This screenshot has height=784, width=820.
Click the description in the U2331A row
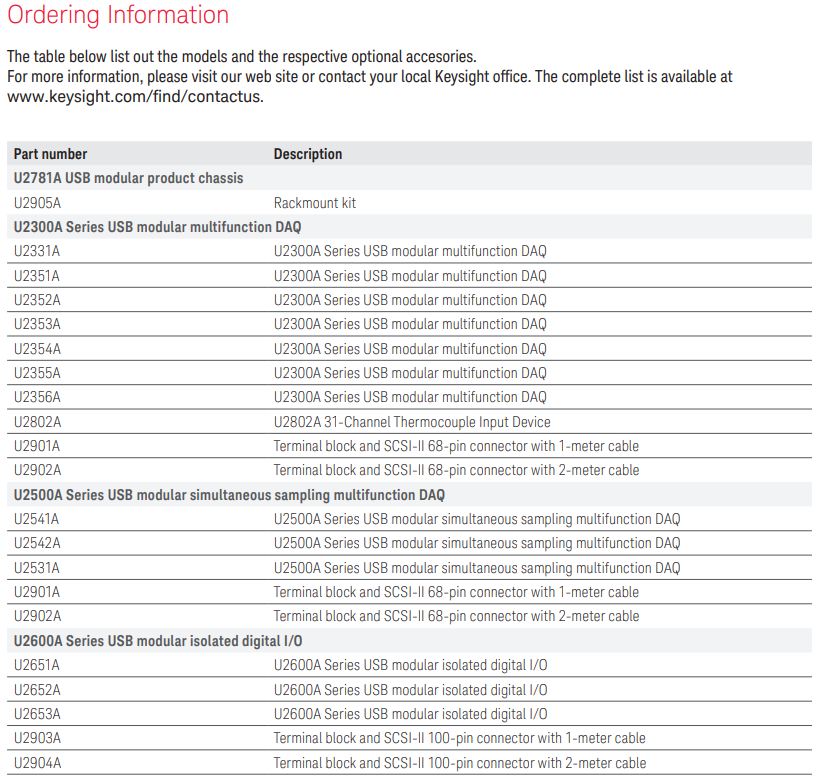coord(410,252)
